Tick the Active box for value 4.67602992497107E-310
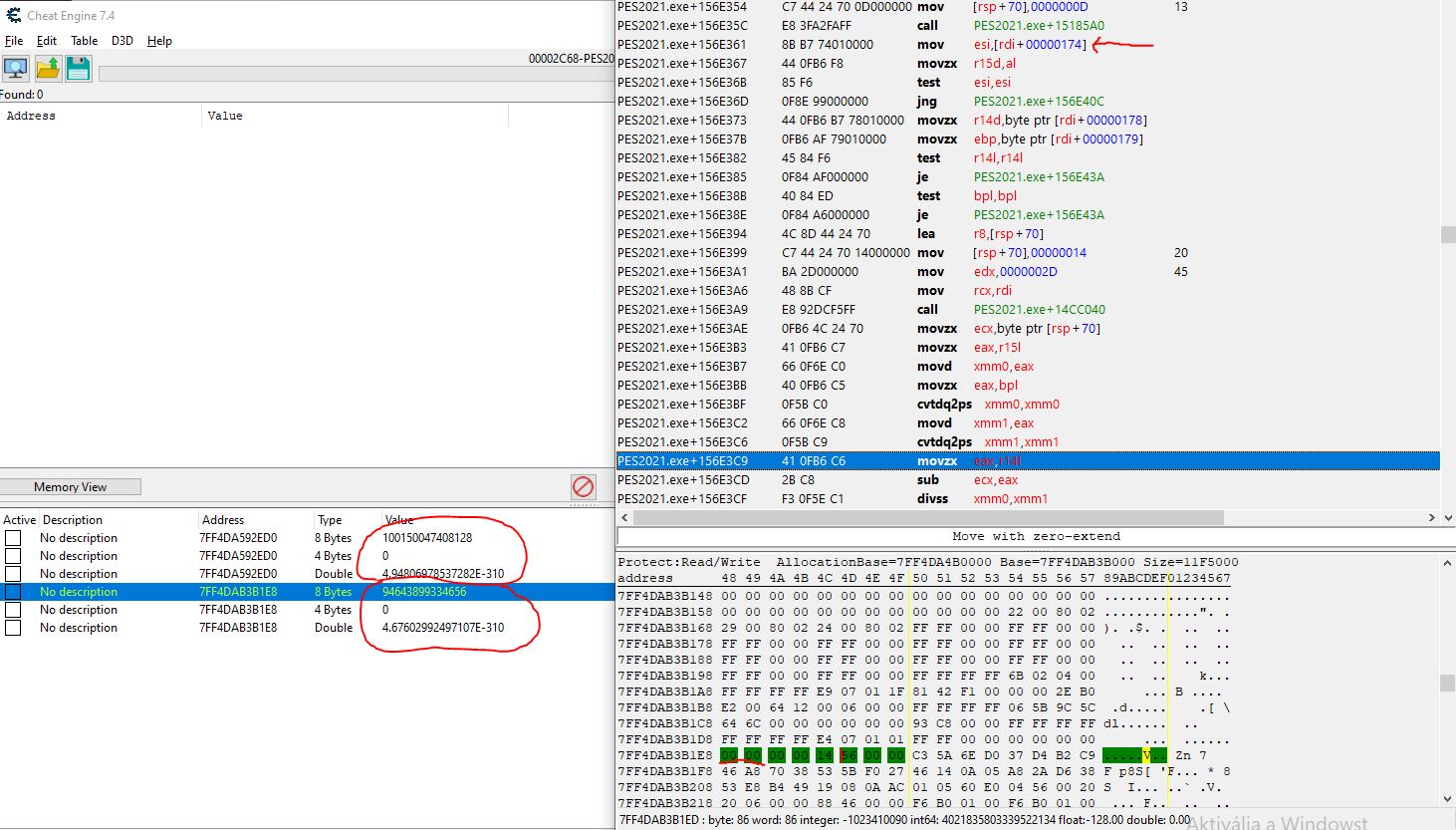The height and width of the screenshot is (830, 1456). (13, 628)
